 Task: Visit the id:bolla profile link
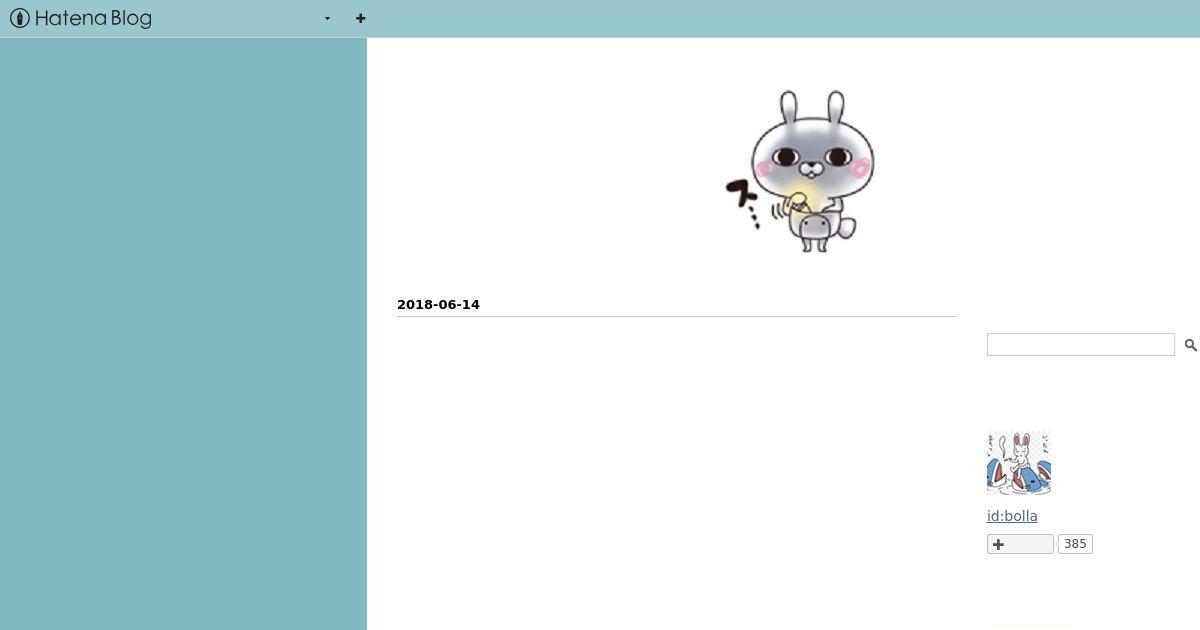pos(1012,516)
